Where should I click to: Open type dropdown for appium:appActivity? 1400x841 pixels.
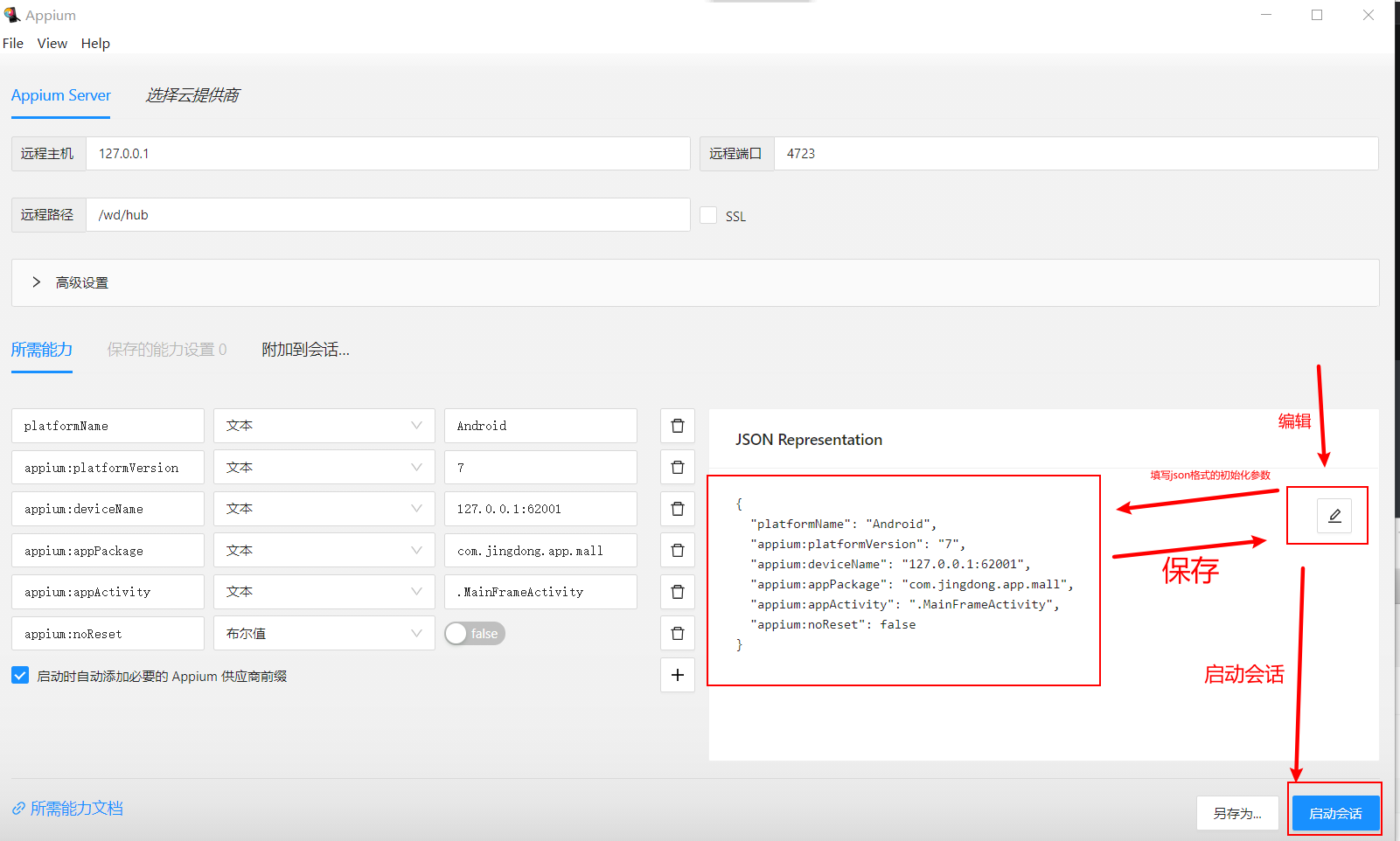pyautogui.click(x=324, y=592)
